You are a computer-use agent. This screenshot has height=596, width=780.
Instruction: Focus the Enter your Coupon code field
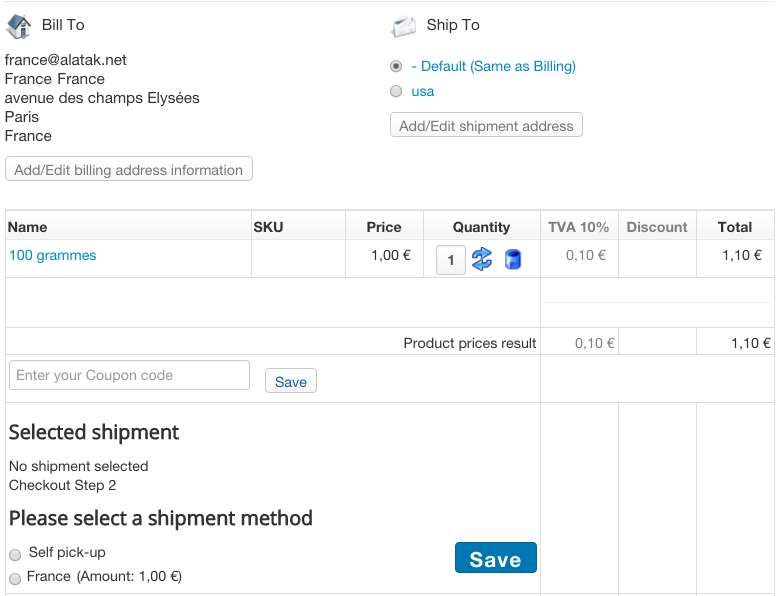pos(129,375)
